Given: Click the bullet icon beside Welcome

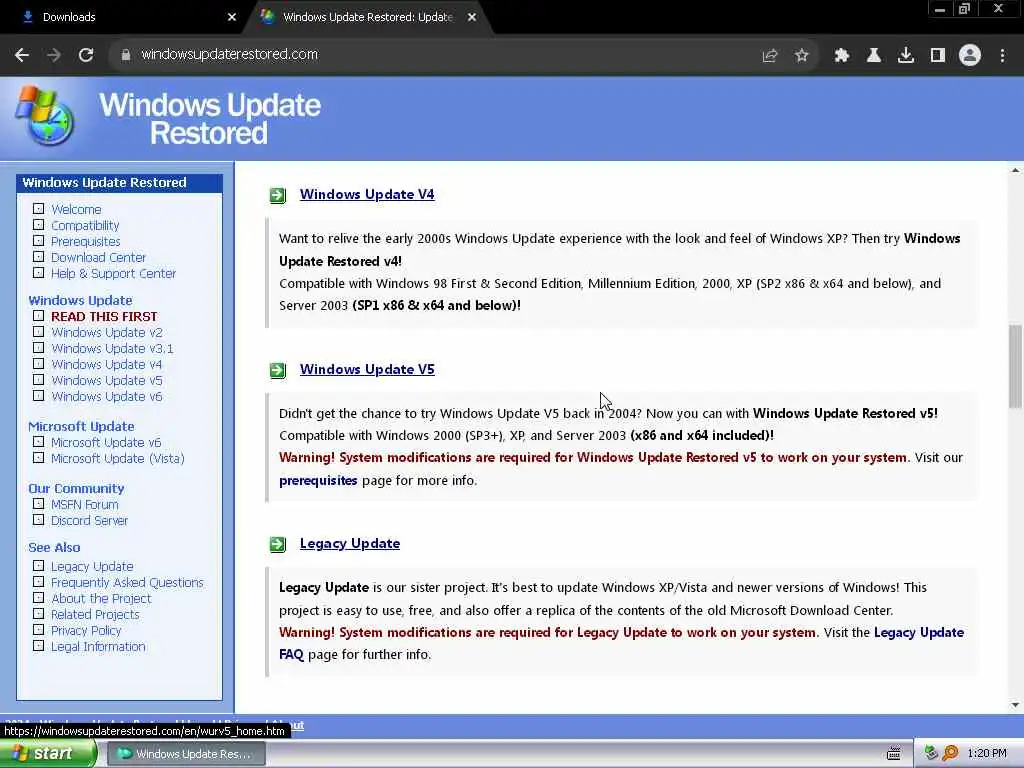Looking at the screenshot, I should click(39, 209).
